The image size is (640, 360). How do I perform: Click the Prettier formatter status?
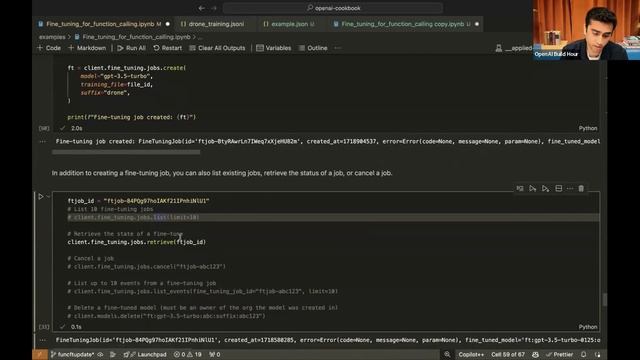(560, 354)
